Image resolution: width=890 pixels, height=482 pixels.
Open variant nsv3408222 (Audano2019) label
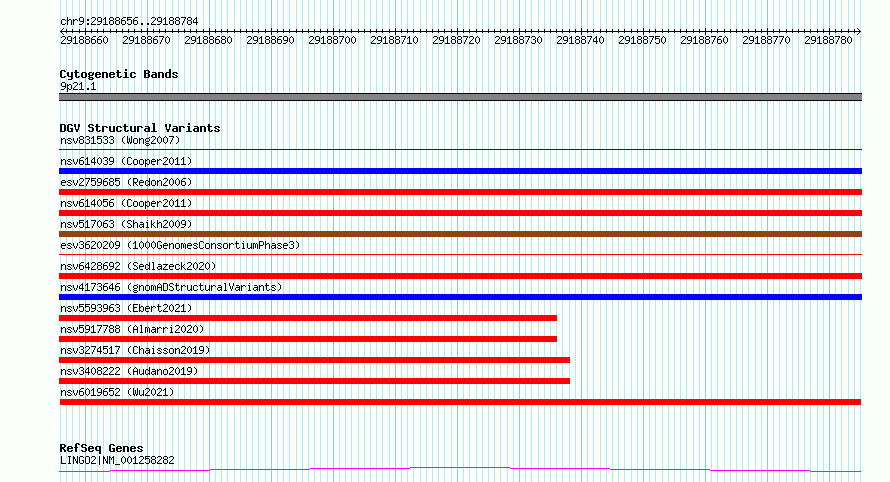(129, 371)
